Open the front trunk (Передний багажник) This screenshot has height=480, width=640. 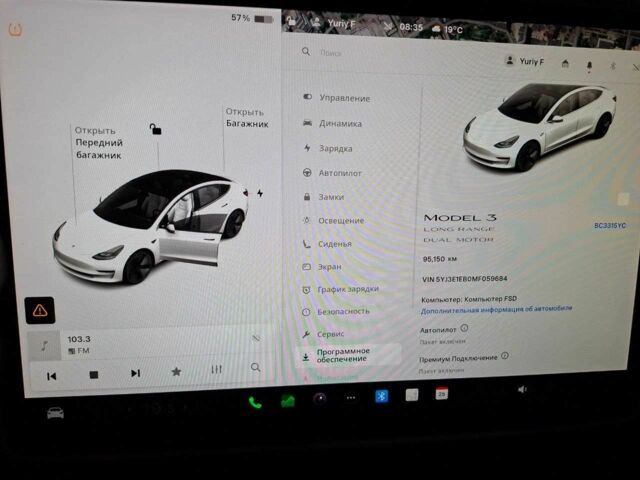99,143
